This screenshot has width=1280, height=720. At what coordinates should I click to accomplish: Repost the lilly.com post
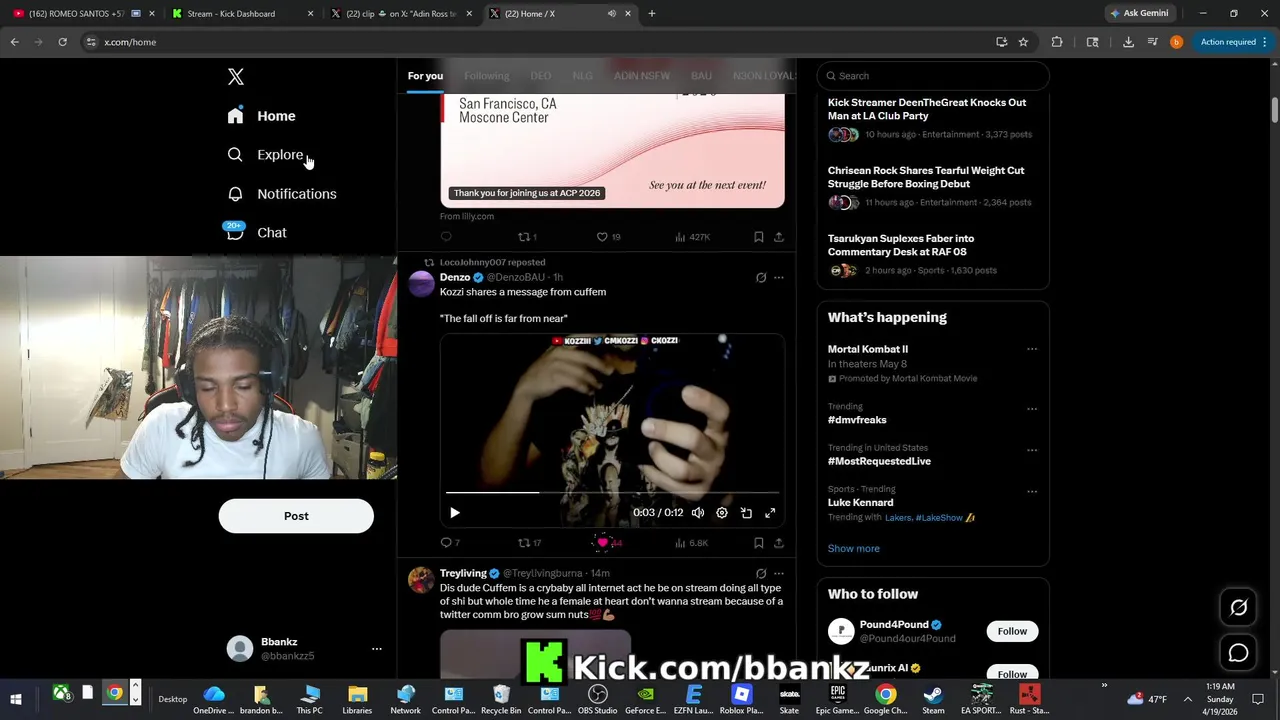click(x=527, y=237)
